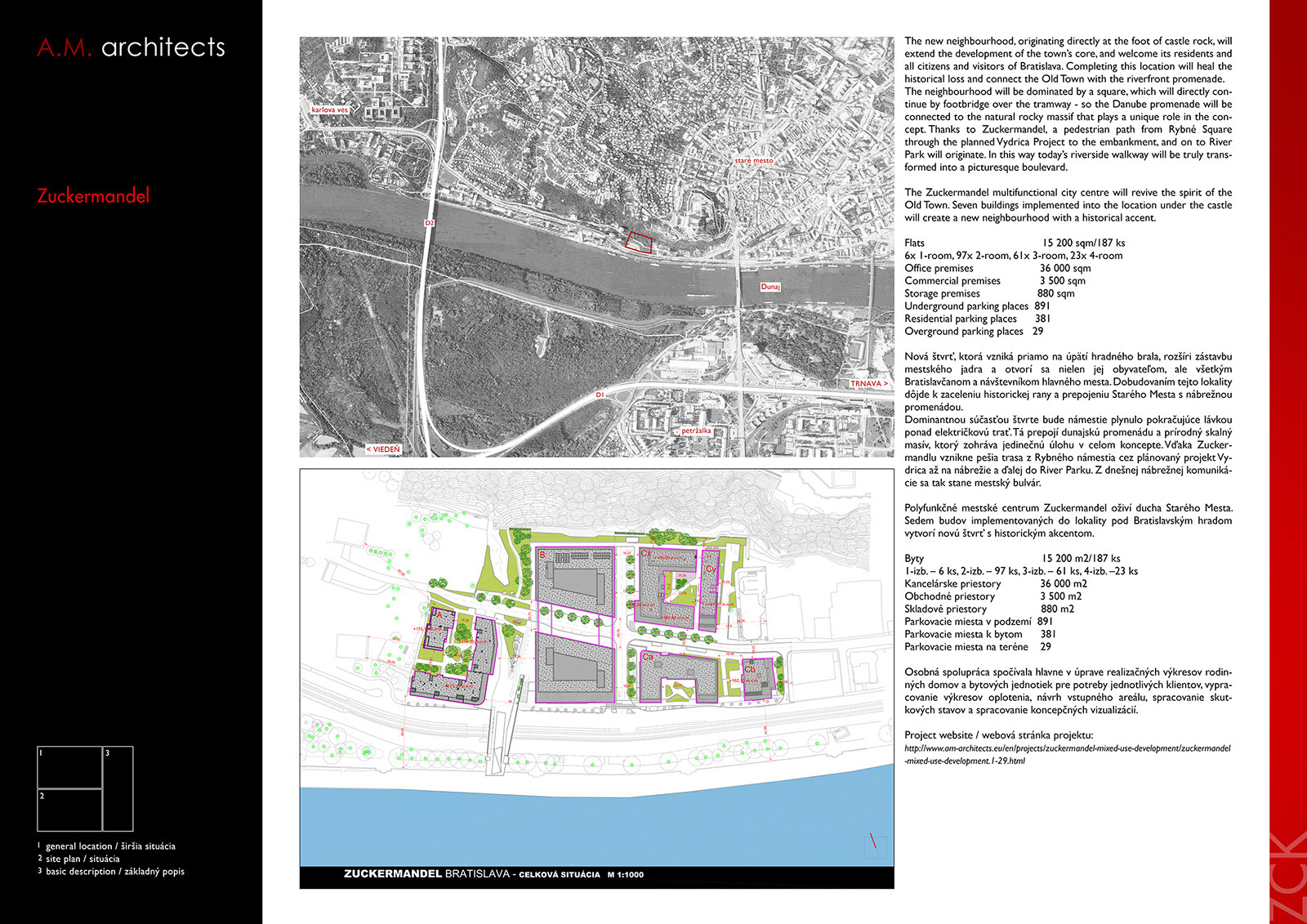Click the red A building label
The height and width of the screenshot is (924, 1307).
pos(438,614)
